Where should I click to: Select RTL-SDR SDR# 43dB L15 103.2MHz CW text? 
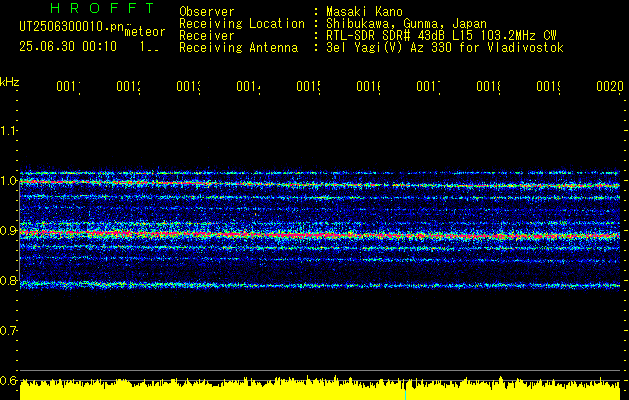point(441,36)
